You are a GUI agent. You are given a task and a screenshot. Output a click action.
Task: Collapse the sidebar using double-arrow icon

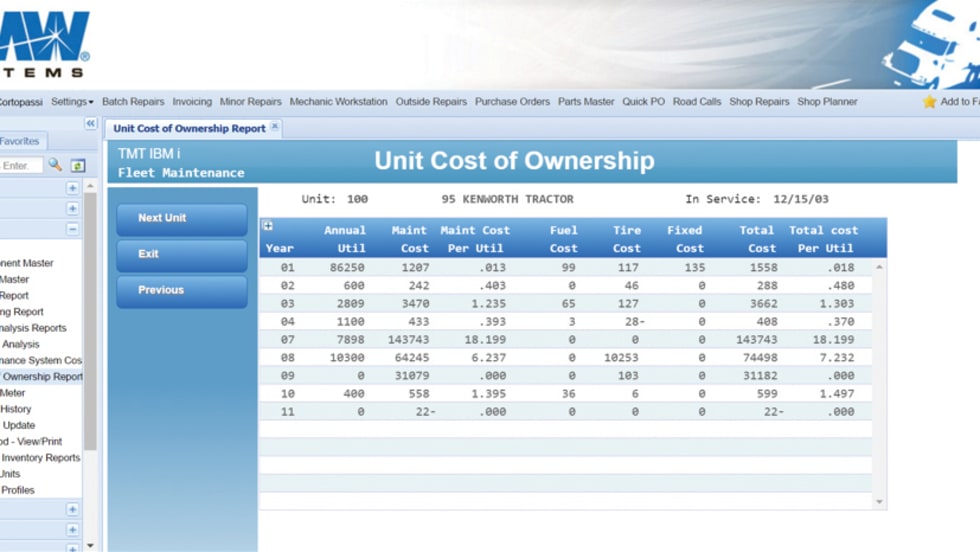point(90,123)
